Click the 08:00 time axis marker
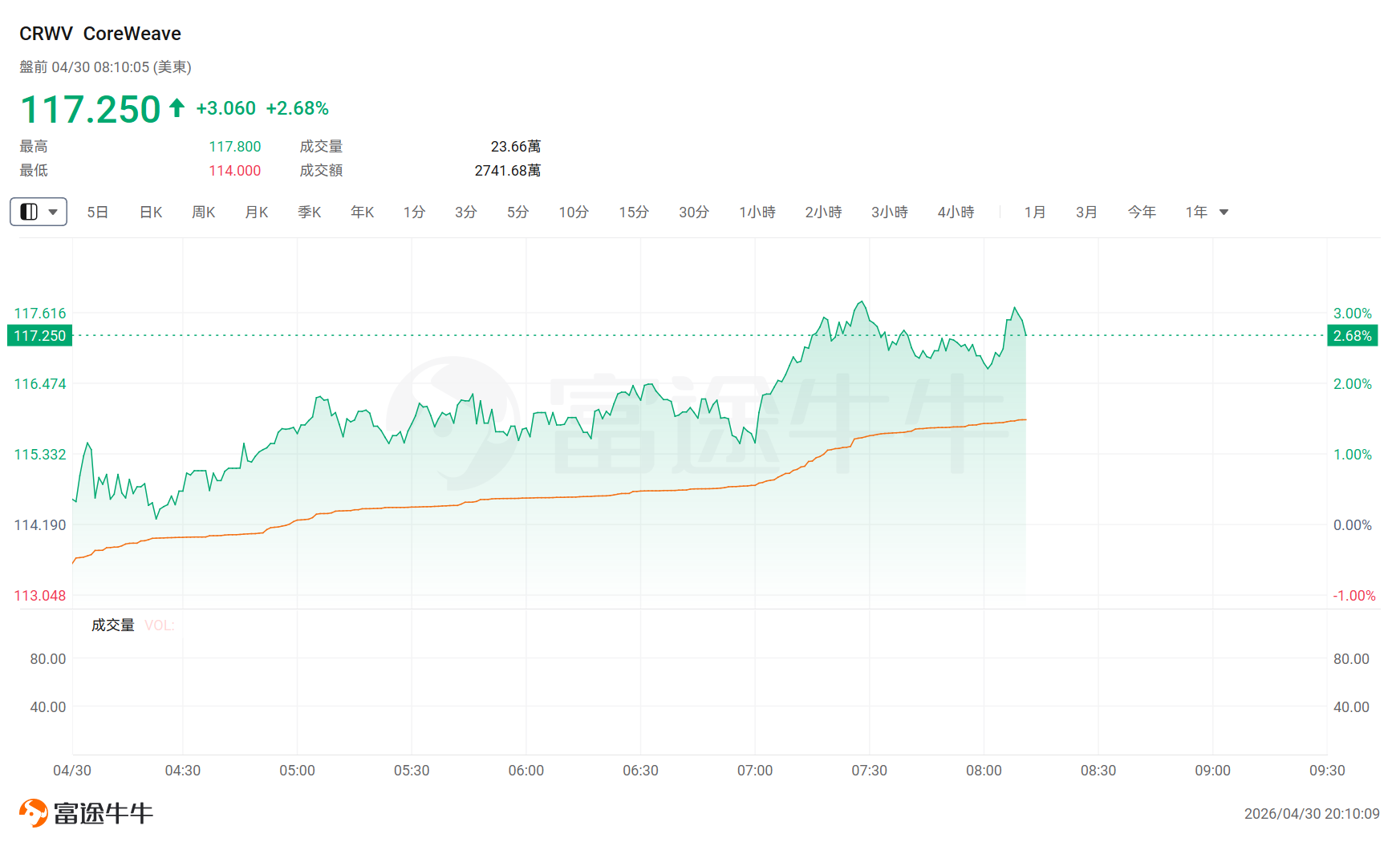 (984, 770)
